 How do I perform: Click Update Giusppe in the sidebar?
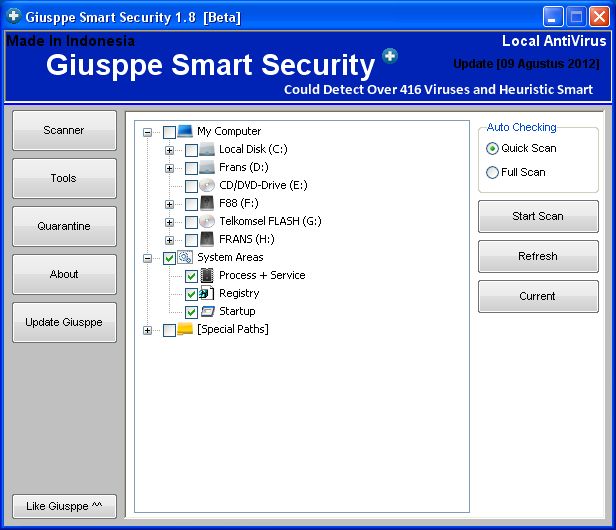tap(64, 322)
